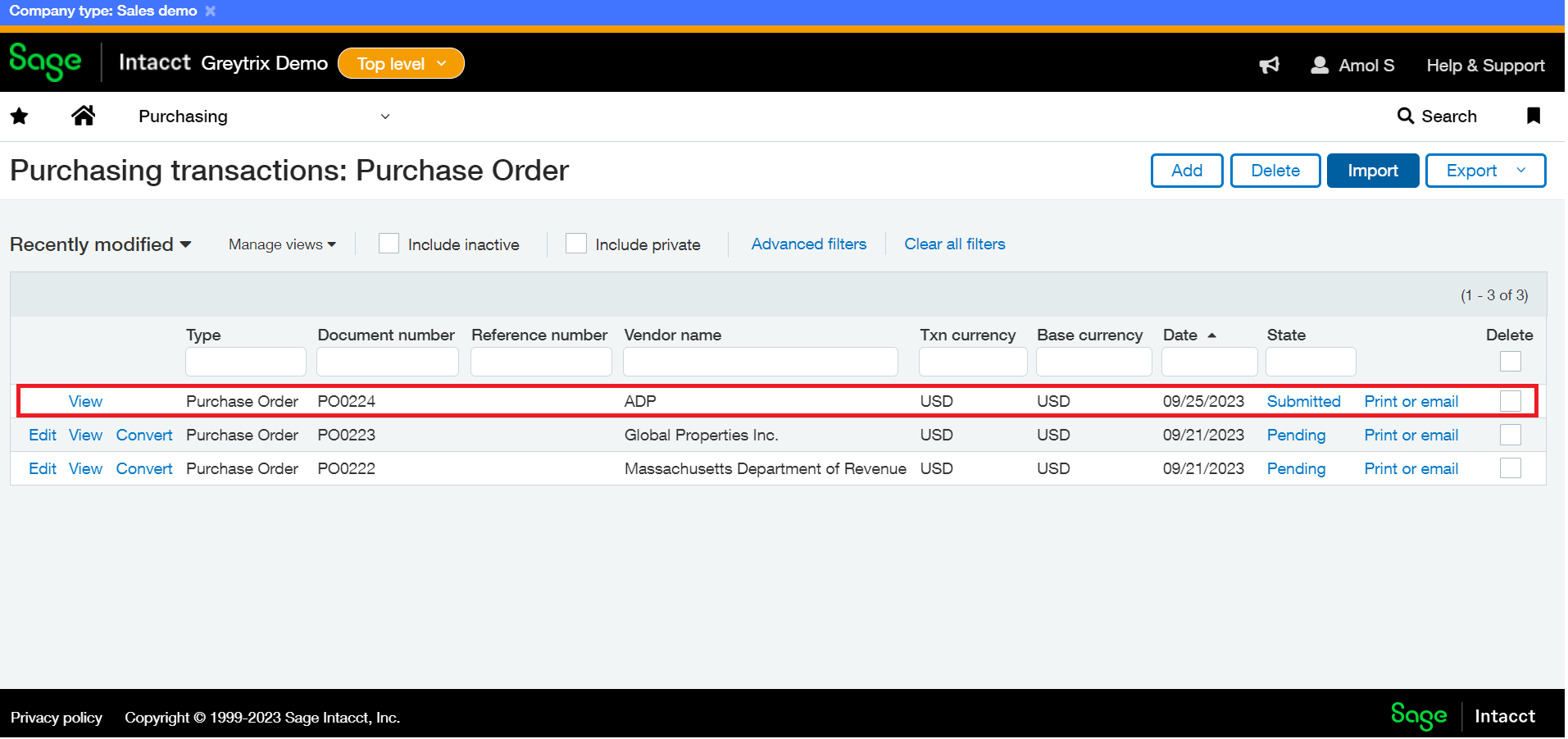Convert purchase order PO0222

144,468
